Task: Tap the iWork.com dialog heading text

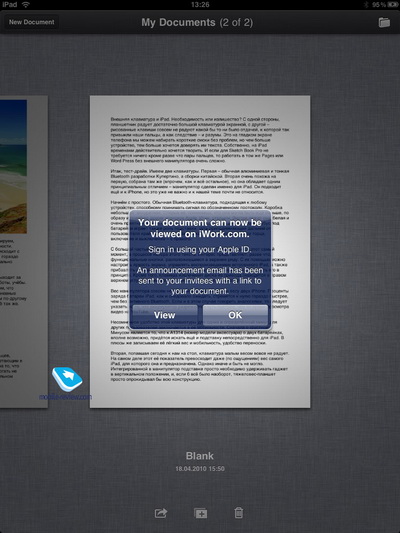Action: tap(200, 228)
